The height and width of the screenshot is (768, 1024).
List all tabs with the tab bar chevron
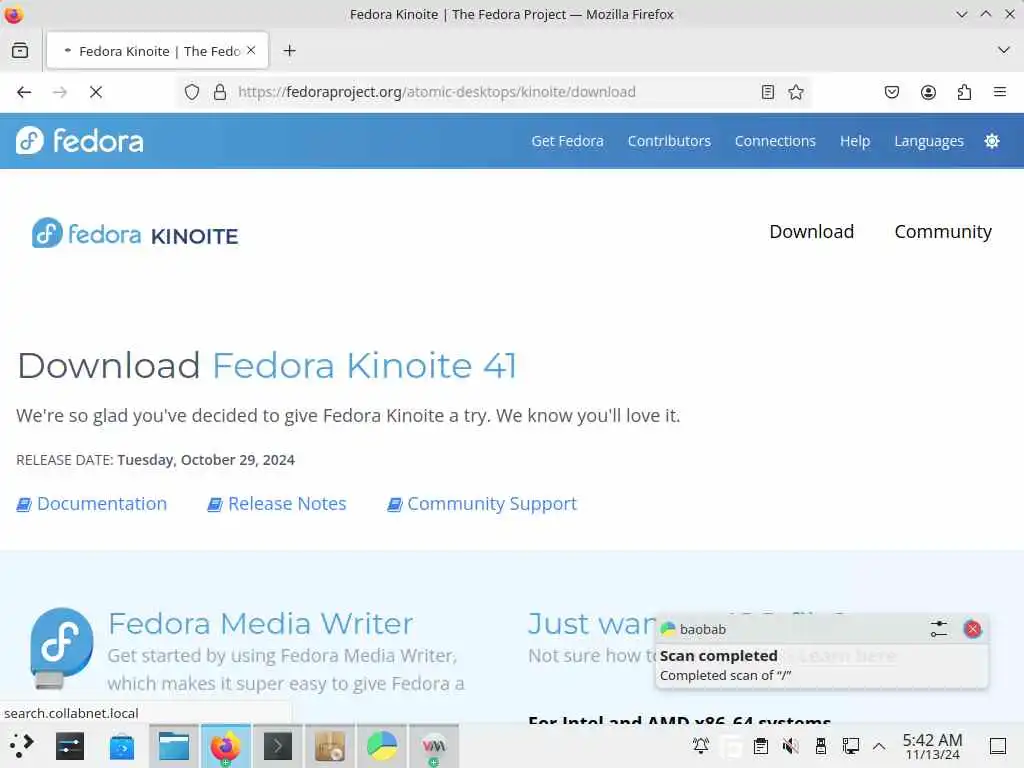(x=1004, y=50)
